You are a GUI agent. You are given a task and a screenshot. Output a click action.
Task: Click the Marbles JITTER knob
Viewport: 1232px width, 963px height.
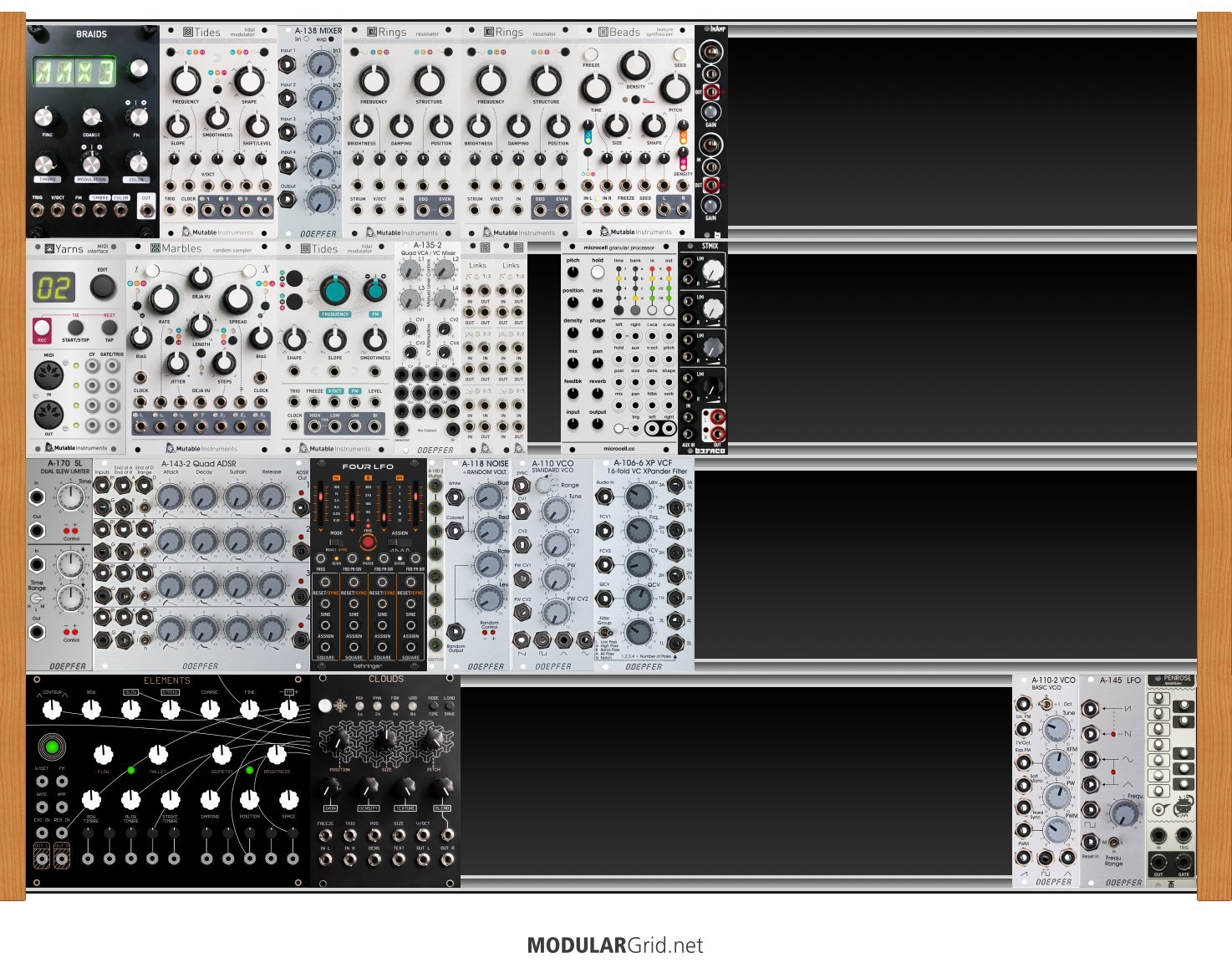177,363
